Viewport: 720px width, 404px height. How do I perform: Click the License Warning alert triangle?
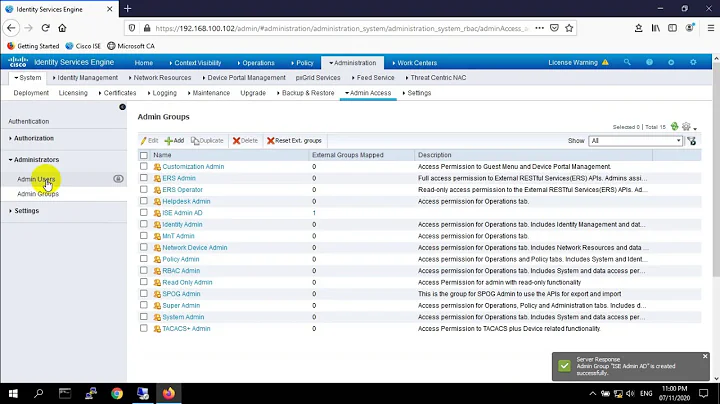[x=605, y=62]
